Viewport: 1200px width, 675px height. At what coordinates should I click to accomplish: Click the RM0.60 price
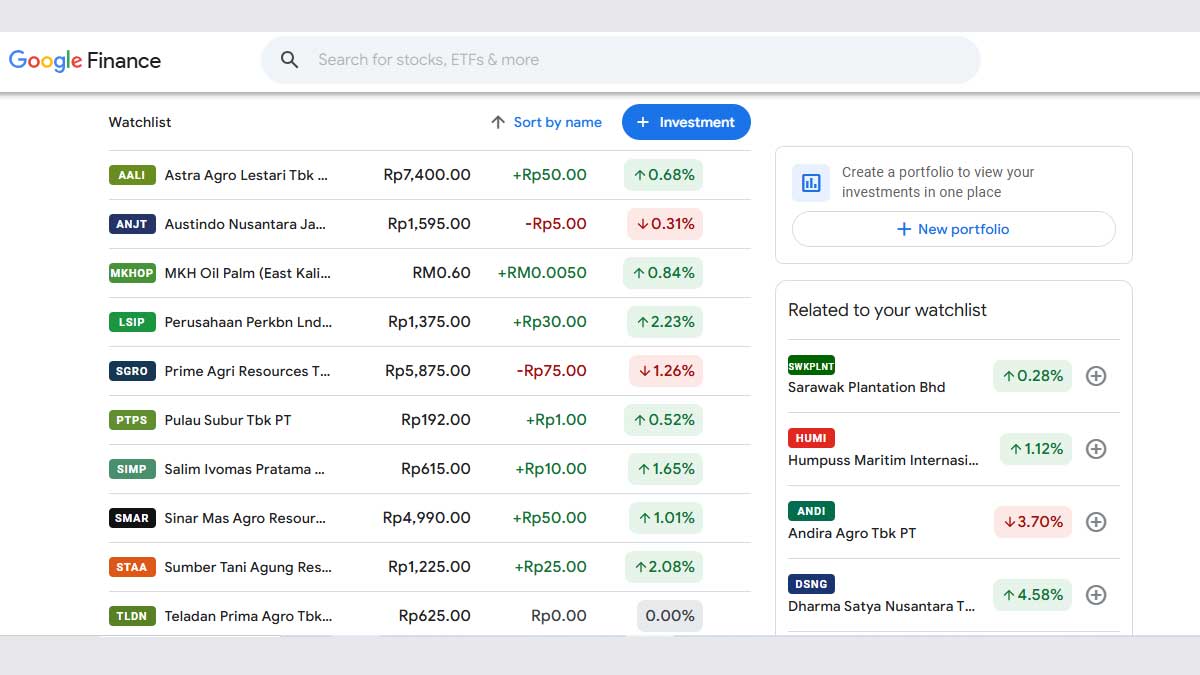pyautogui.click(x=441, y=273)
